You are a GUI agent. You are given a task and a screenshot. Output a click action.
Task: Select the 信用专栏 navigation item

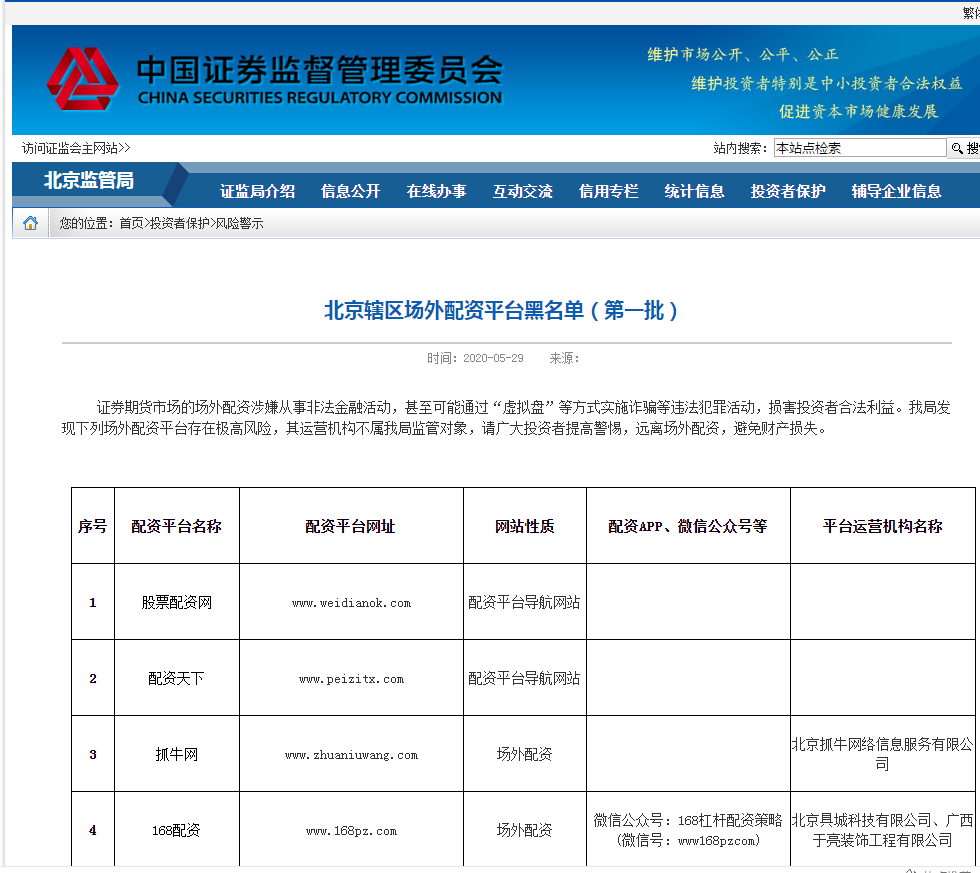click(607, 191)
